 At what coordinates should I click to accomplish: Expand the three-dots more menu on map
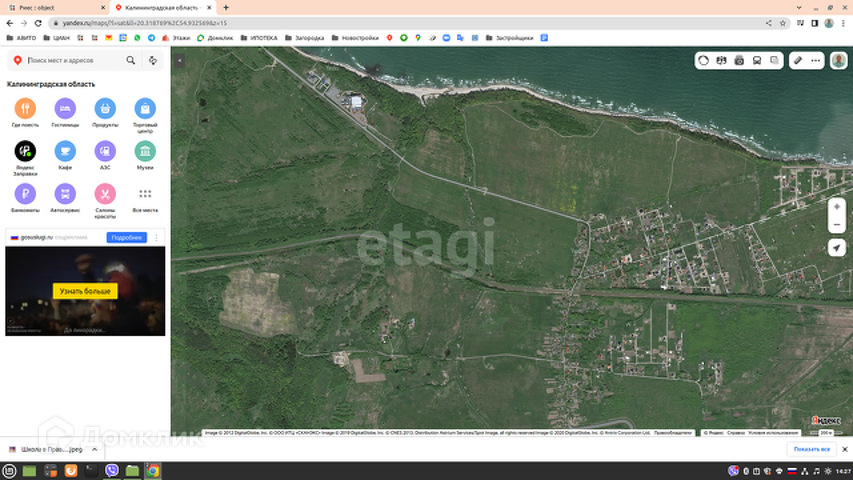[816, 60]
